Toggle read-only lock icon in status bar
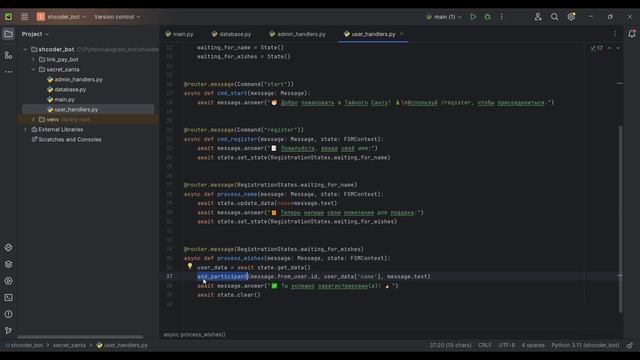The image size is (640, 360). pyautogui.click(x=630, y=345)
